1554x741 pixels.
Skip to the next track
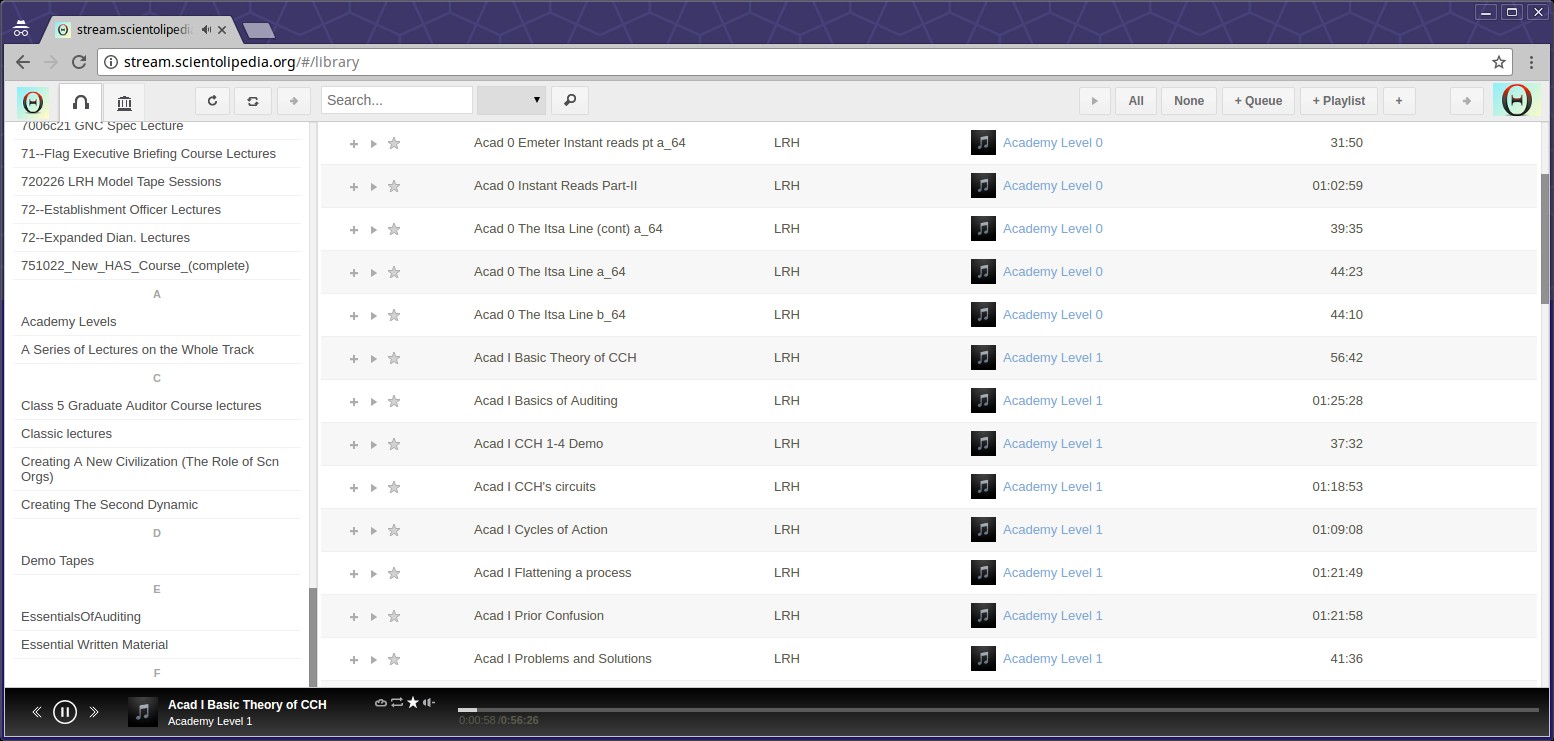click(94, 712)
